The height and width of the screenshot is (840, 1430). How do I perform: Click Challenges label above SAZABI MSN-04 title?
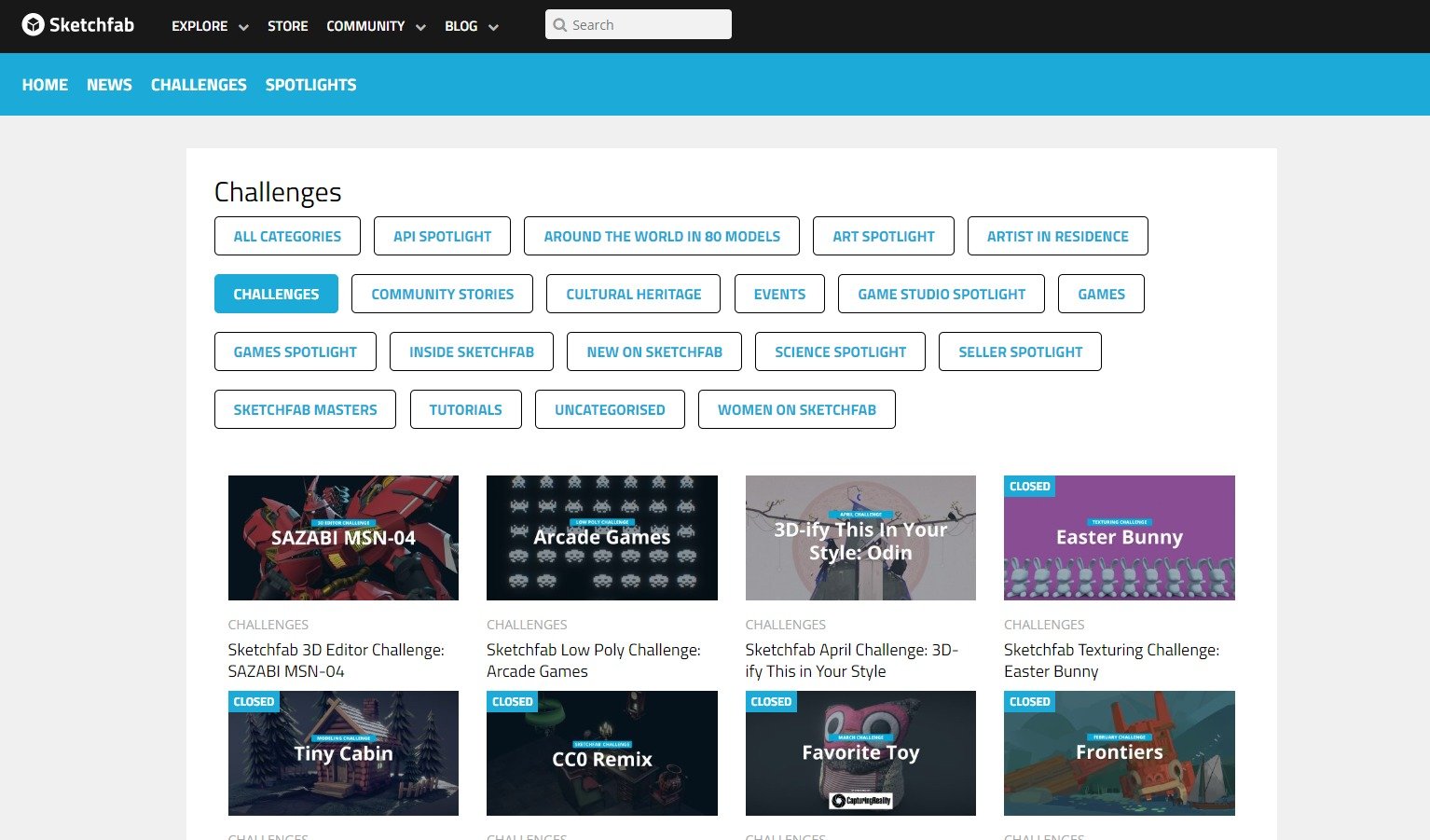pyautogui.click(x=268, y=625)
